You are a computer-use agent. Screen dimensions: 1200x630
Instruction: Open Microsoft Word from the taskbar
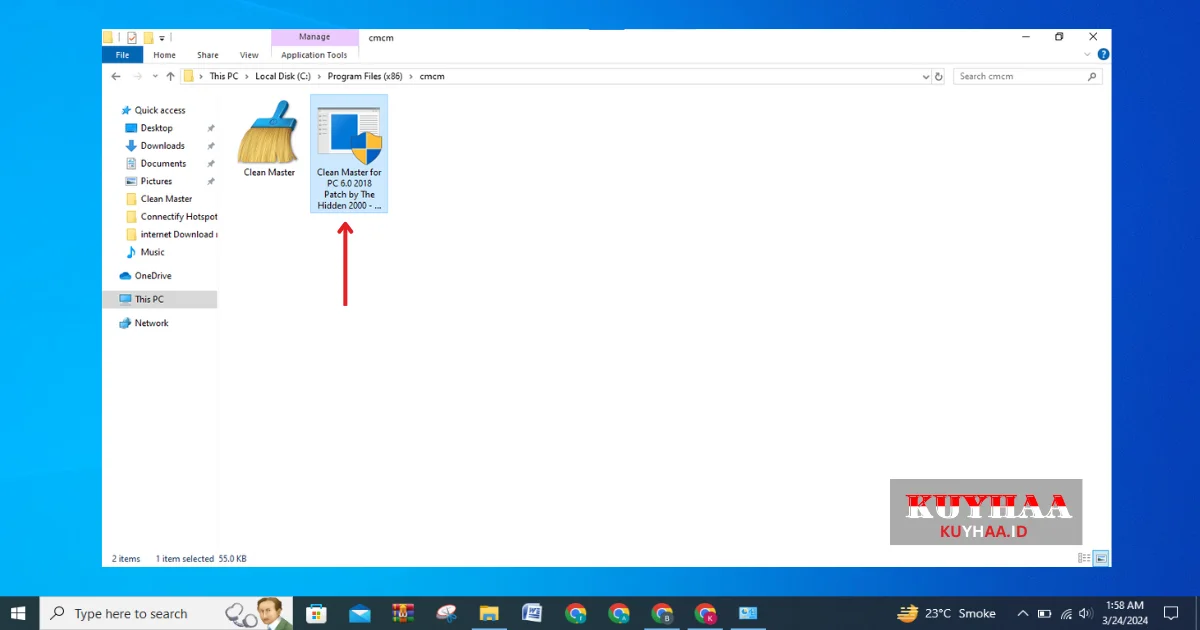(x=532, y=613)
